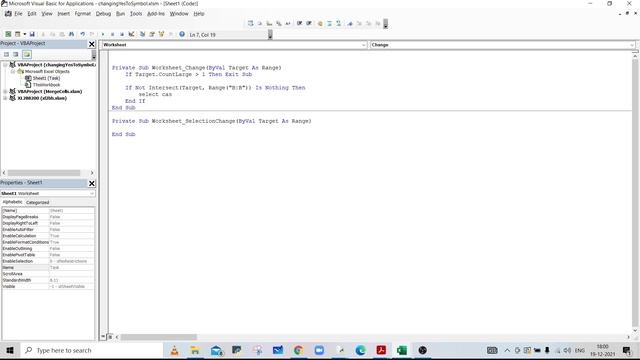Click in the 'select cas' code line
The width and height of the screenshot is (640, 360).
pos(155,94)
